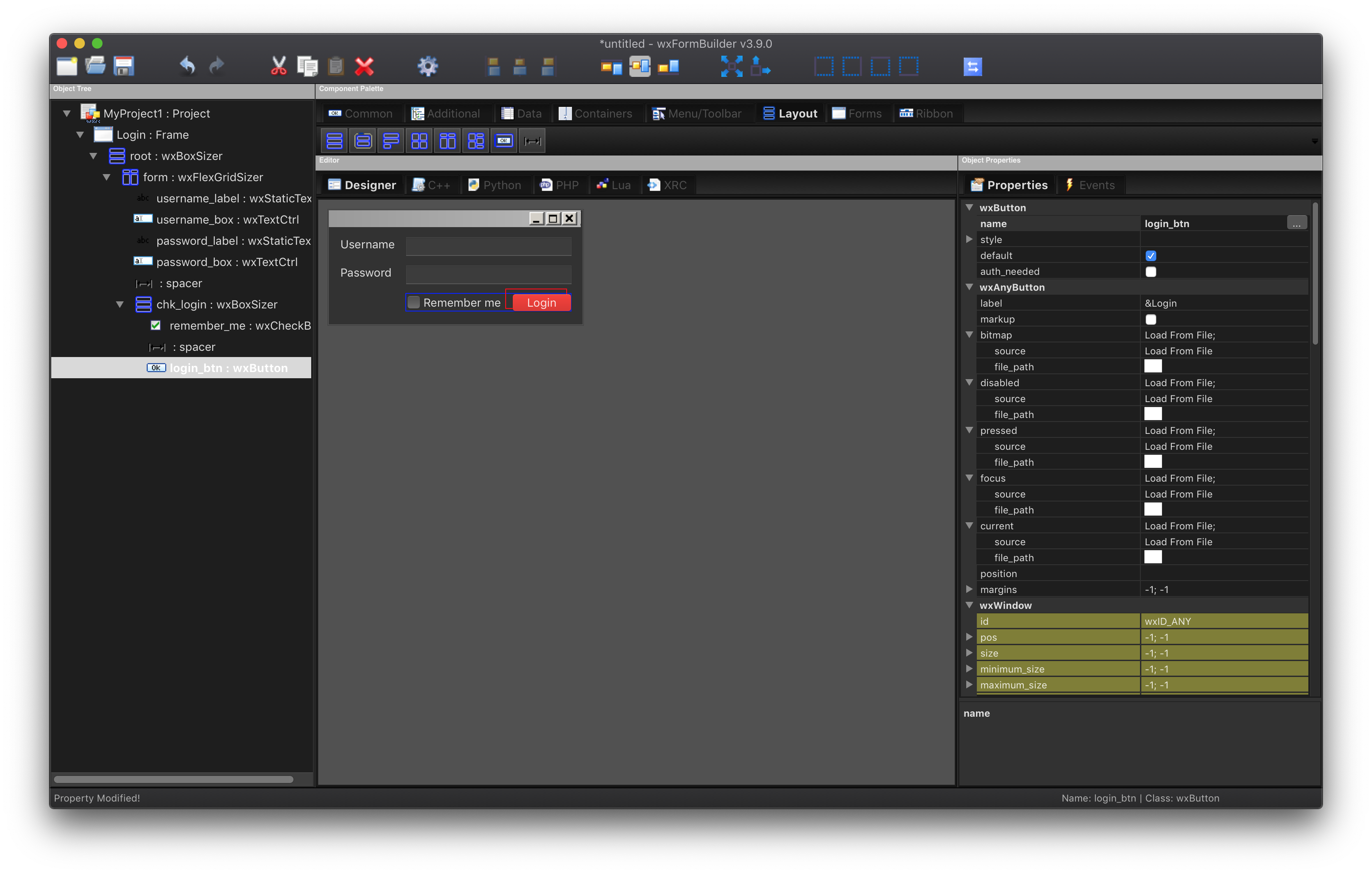The height and width of the screenshot is (874, 1372).
Task: Add a wxBoxSizer from Layout palette
Action: click(x=335, y=141)
